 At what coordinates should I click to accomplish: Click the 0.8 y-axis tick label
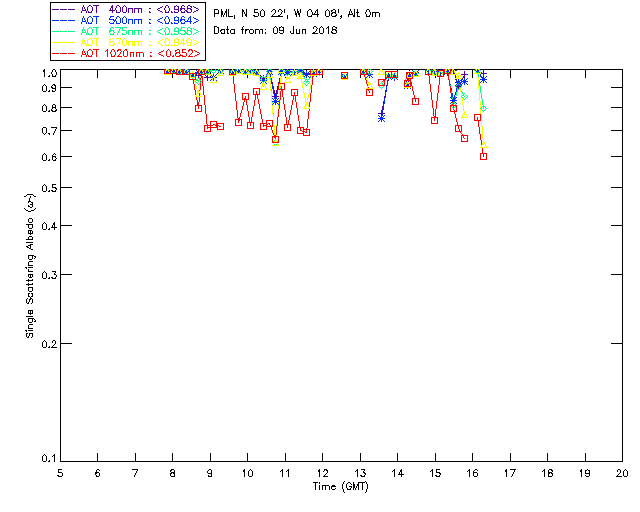click(49, 108)
